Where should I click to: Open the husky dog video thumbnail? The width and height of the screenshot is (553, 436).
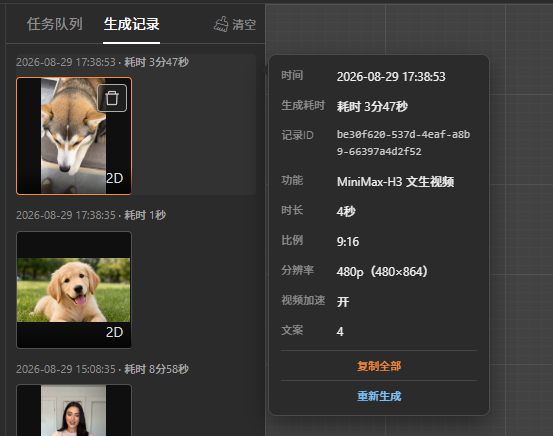(74, 136)
